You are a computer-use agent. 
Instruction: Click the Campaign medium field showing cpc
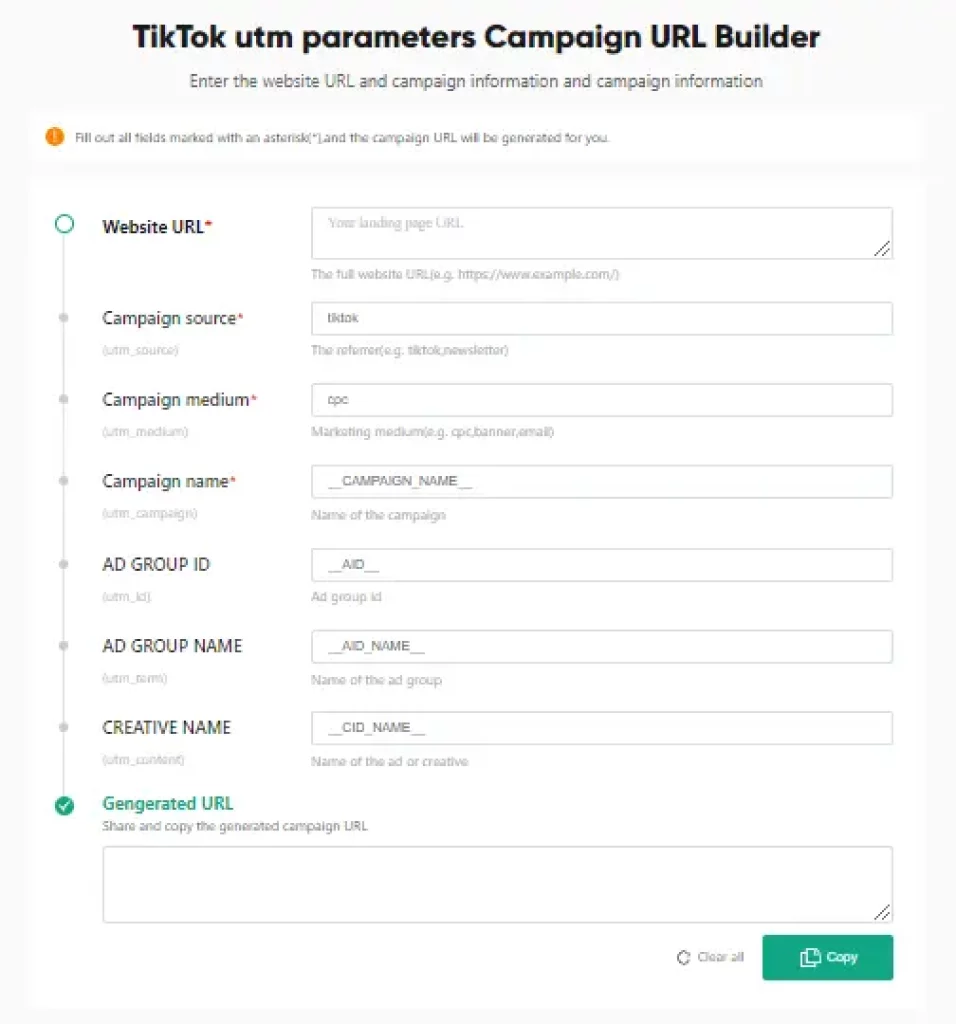click(600, 400)
